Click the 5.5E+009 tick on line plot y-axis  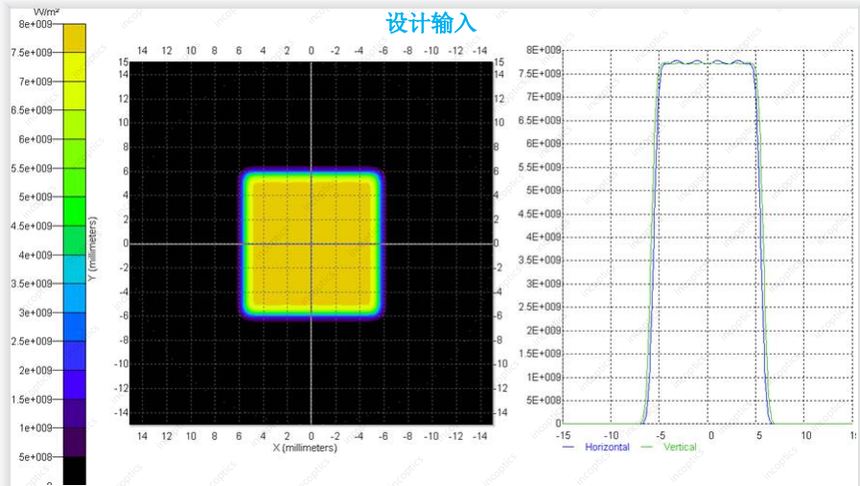(x=541, y=167)
